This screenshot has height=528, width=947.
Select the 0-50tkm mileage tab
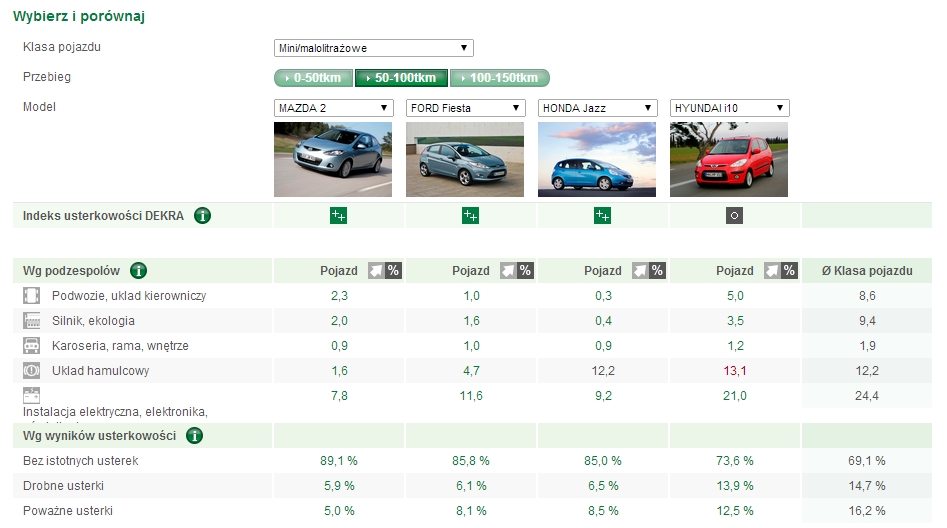[x=313, y=78]
